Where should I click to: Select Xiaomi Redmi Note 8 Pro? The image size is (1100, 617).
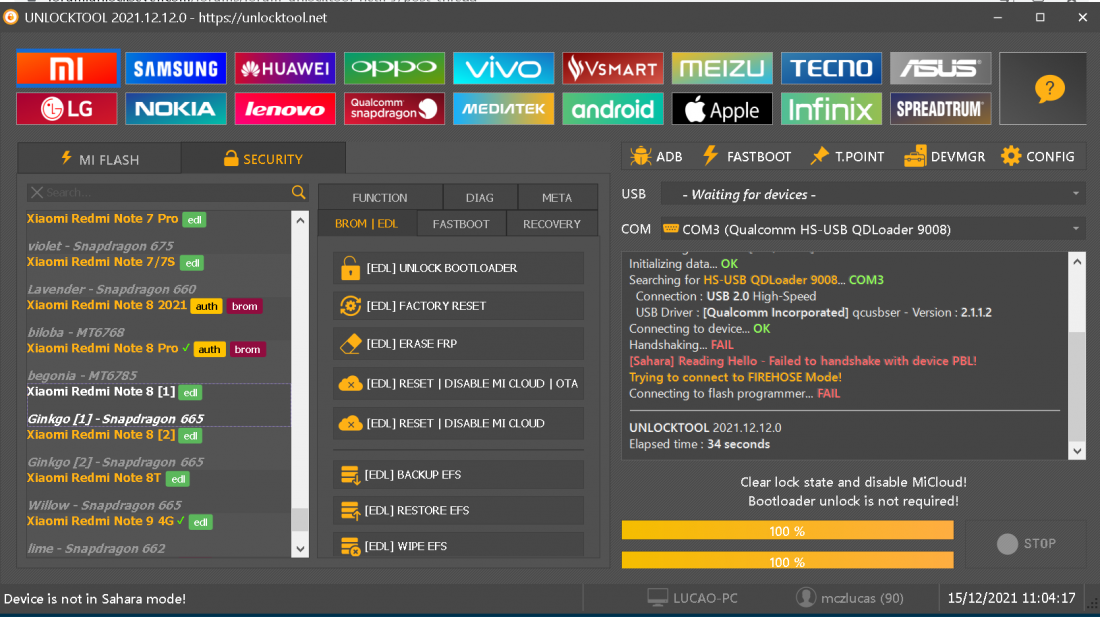coord(102,348)
